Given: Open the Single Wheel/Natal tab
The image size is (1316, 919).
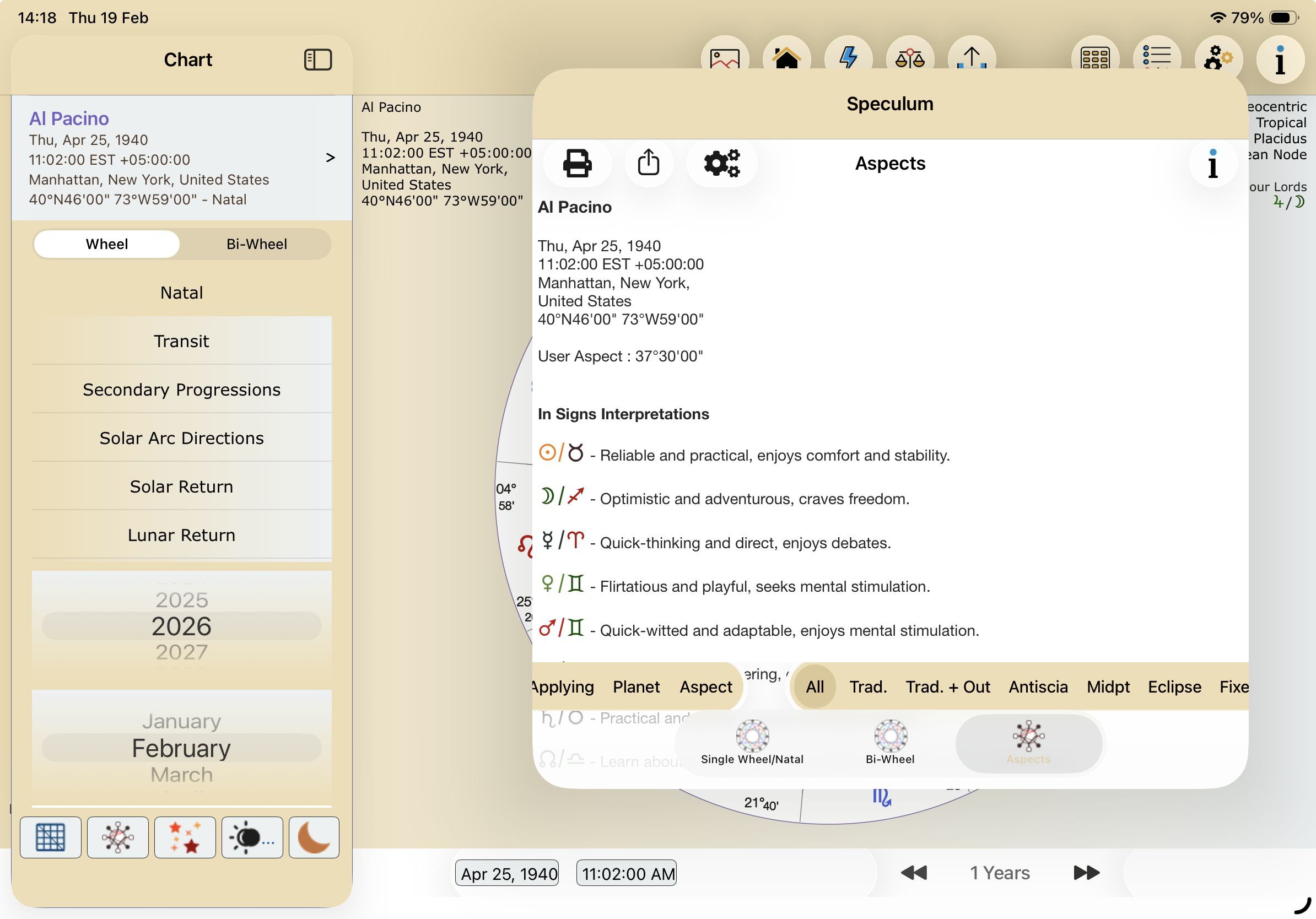Looking at the screenshot, I should (752, 743).
